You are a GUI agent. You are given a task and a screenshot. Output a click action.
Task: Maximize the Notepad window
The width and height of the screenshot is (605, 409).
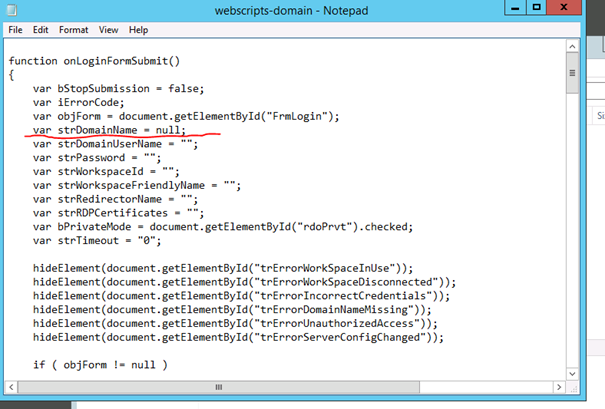(x=536, y=8)
